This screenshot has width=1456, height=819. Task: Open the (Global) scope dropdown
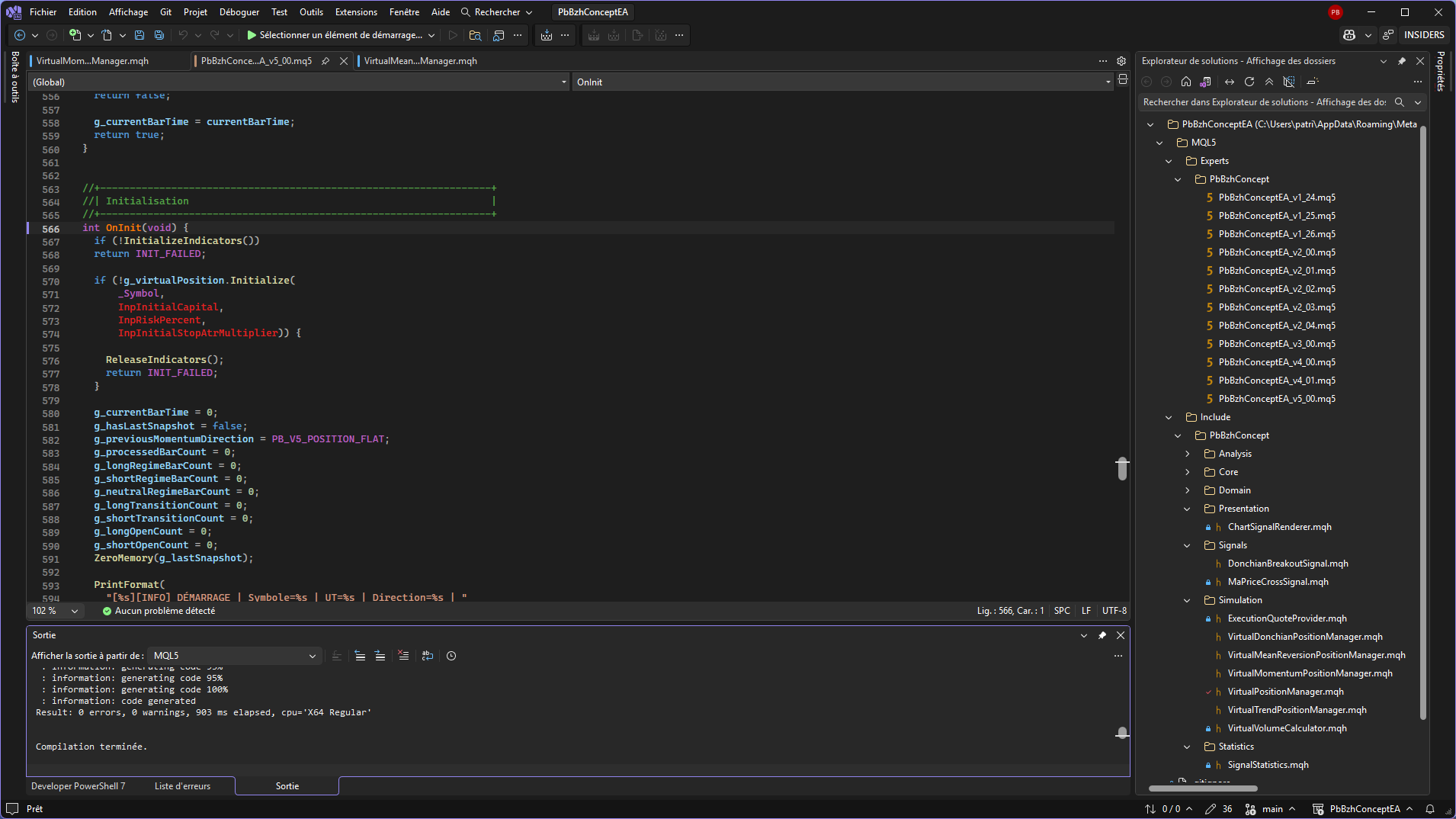coord(300,82)
